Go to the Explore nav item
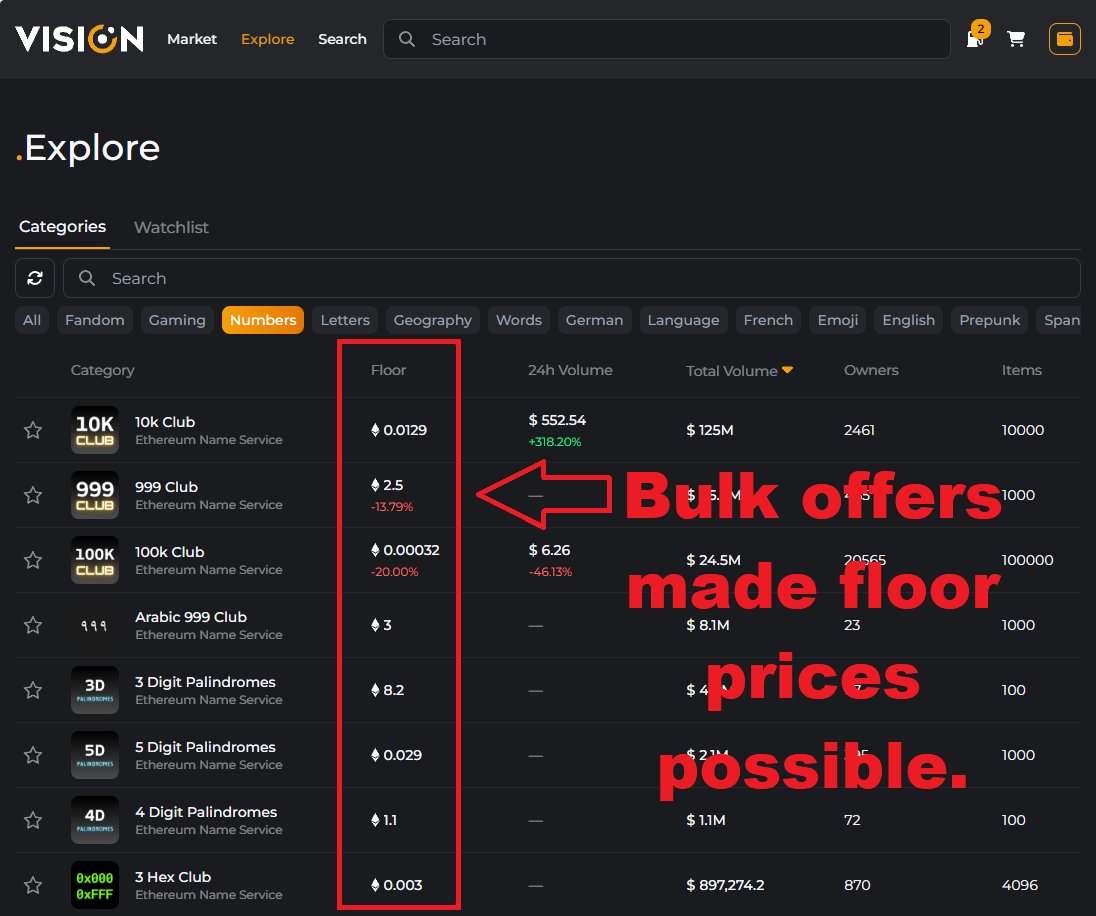Viewport: 1096px width, 916px height. [x=268, y=39]
